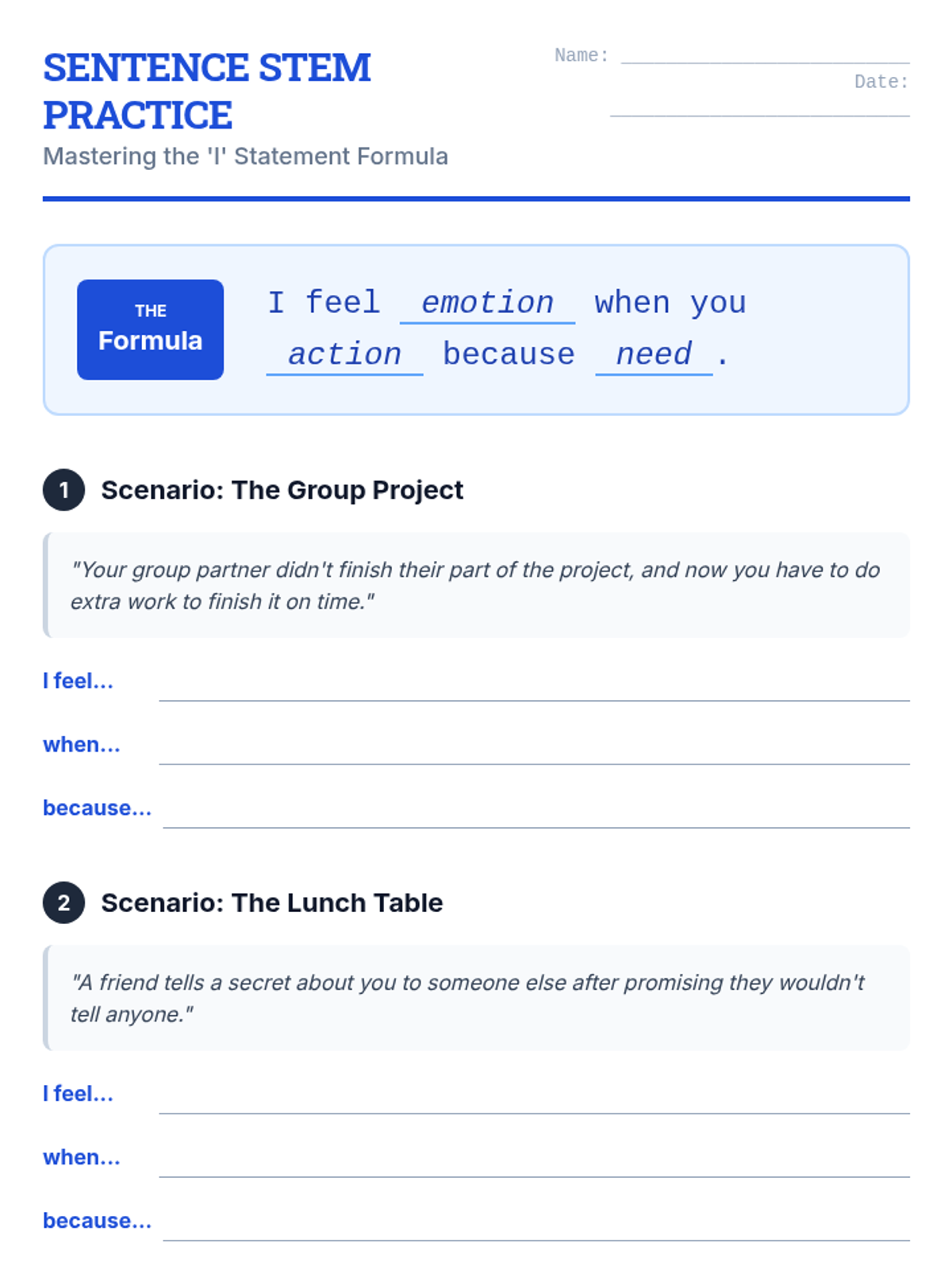952x1270 pixels.
Task: Select the emotion blank in formula
Action: tap(487, 304)
